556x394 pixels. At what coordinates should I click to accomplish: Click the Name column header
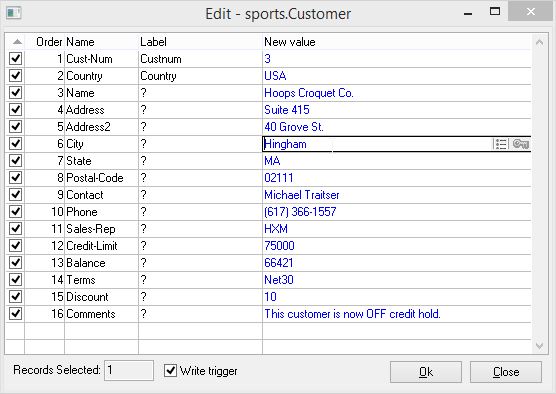80,42
